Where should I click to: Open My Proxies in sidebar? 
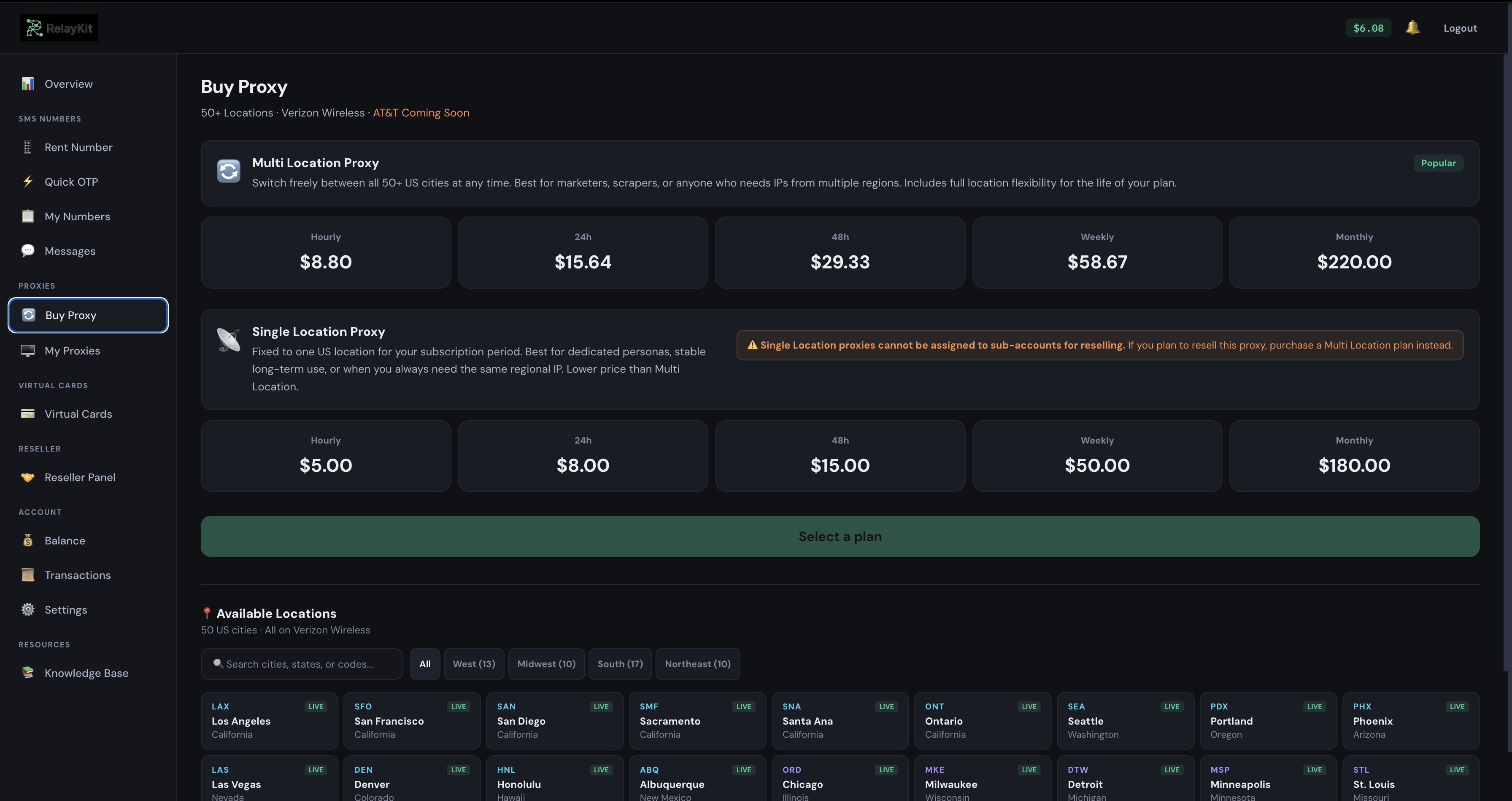tap(72, 351)
